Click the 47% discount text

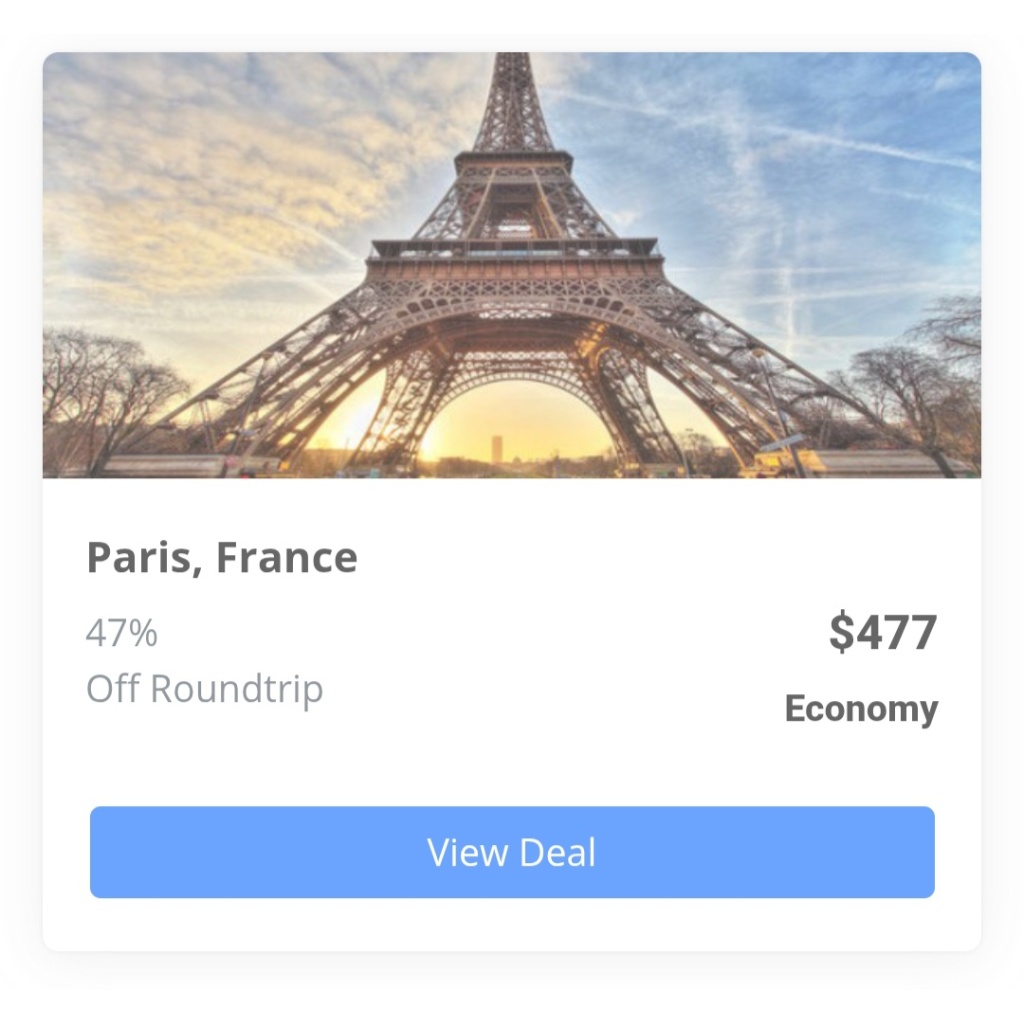pyautogui.click(x=122, y=633)
